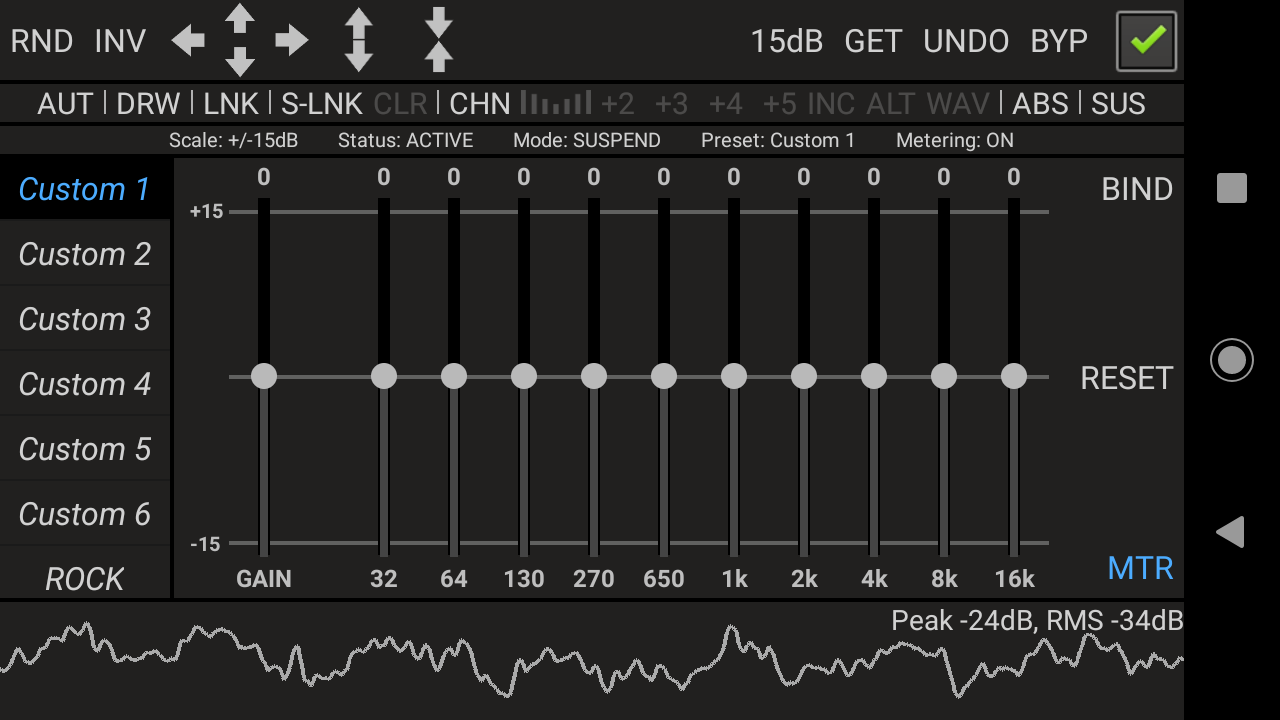1280x720 pixels.
Task: Toggle the green checkmark enable box
Action: point(1146,41)
